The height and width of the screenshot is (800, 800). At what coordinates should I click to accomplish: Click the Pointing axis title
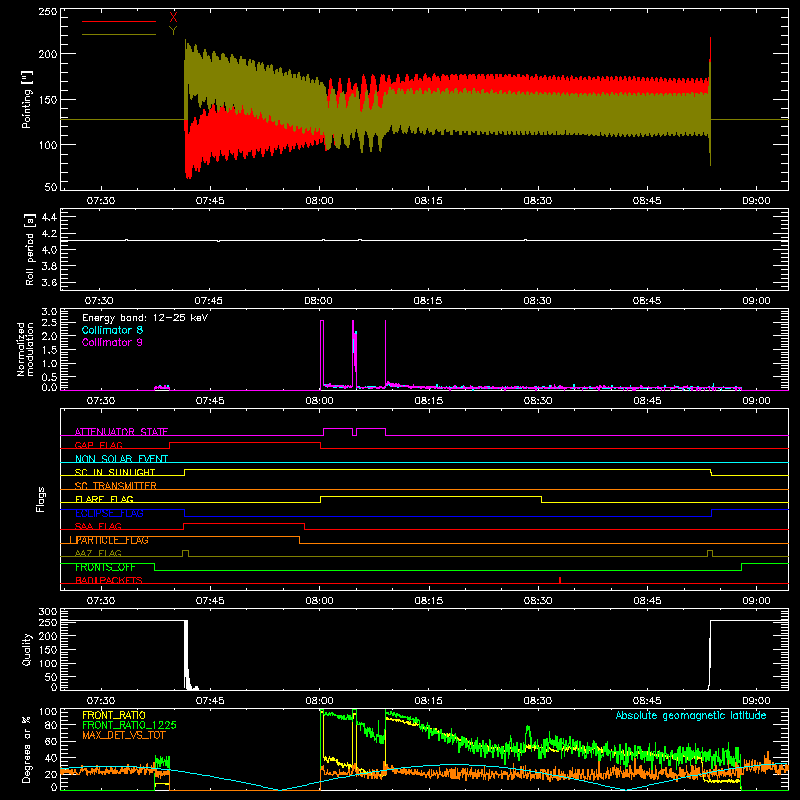(27, 99)
